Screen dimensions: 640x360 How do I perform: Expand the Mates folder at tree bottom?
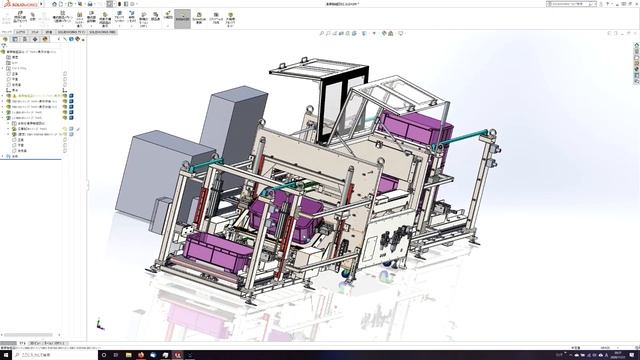[x=3, y=156]
